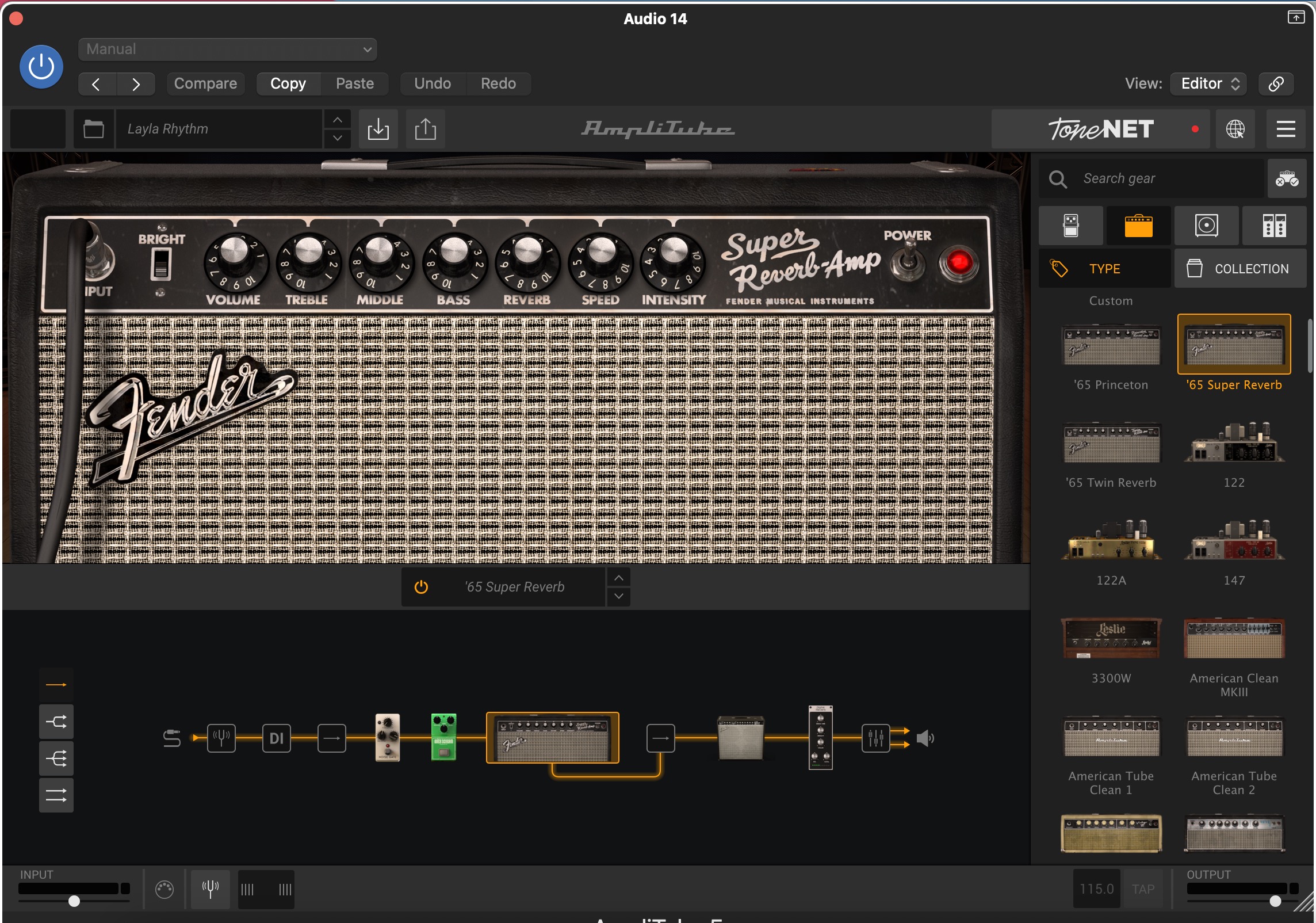This screenshot has width=1316, height=923.
Task: Choose the 147 amp model
Action: 1234,541
